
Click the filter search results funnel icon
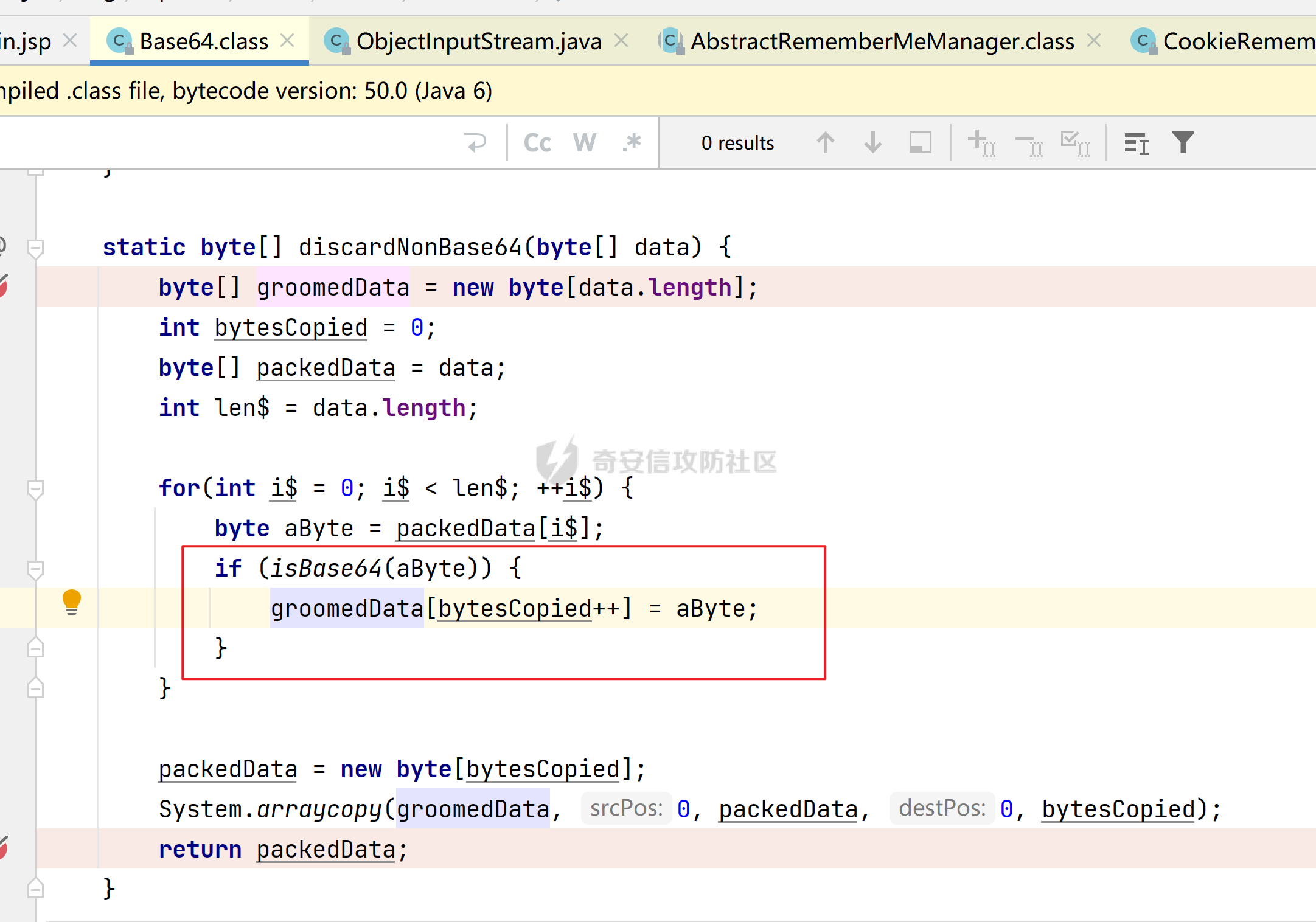[1183, 143]
